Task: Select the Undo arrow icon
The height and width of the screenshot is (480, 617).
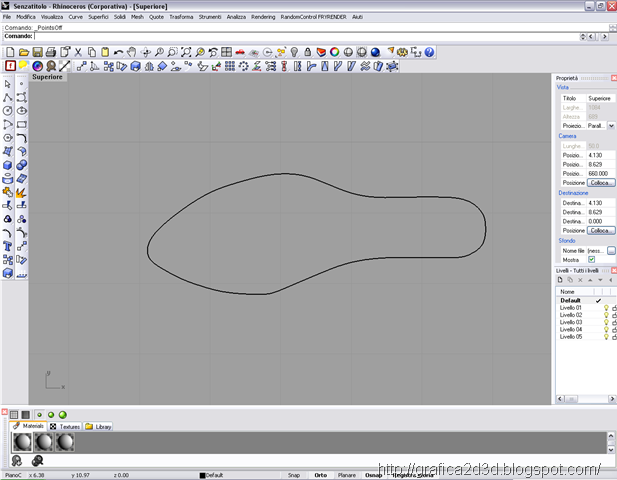Action: (x=118, y=52)
